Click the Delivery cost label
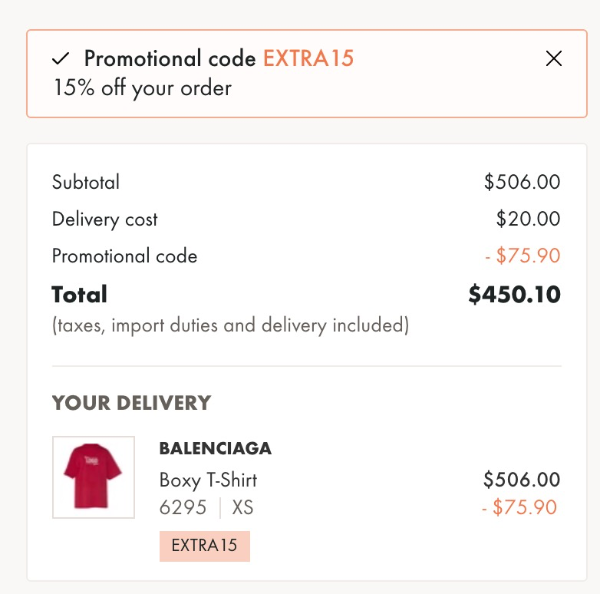The height and width of the screenshot is (594, 600). [x=105, y=220]
